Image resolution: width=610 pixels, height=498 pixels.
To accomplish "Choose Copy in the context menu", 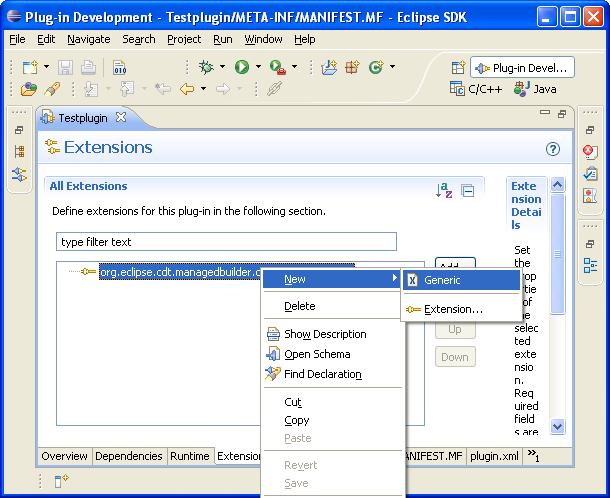I will pyautogui.click(x=331, y=420).
